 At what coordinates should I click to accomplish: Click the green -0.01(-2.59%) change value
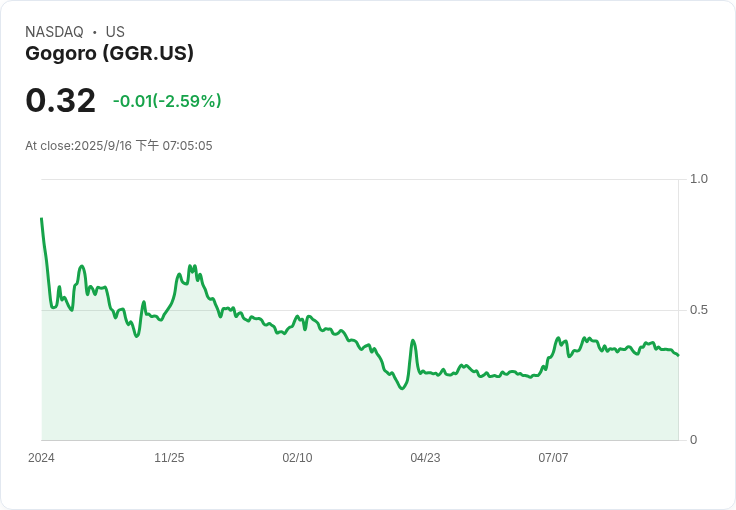(x=167, y=101)
